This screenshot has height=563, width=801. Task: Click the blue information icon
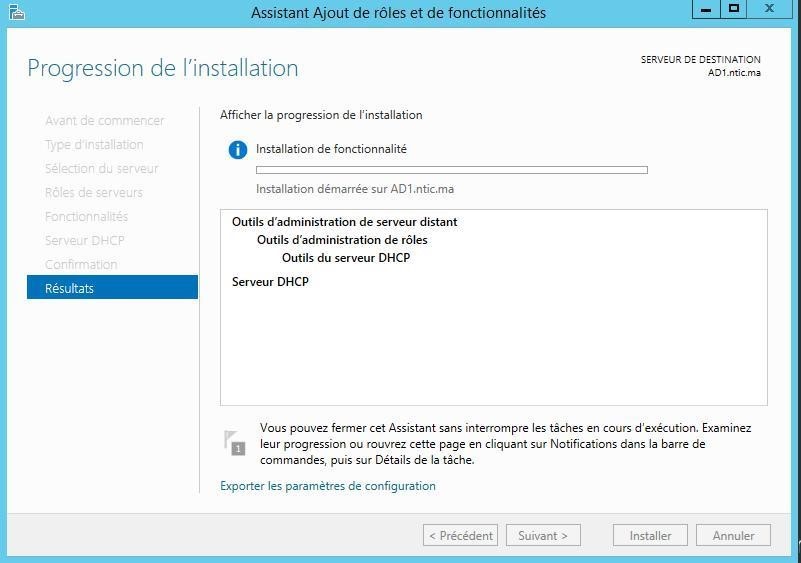pyautogui.click(x=238, y=150)
